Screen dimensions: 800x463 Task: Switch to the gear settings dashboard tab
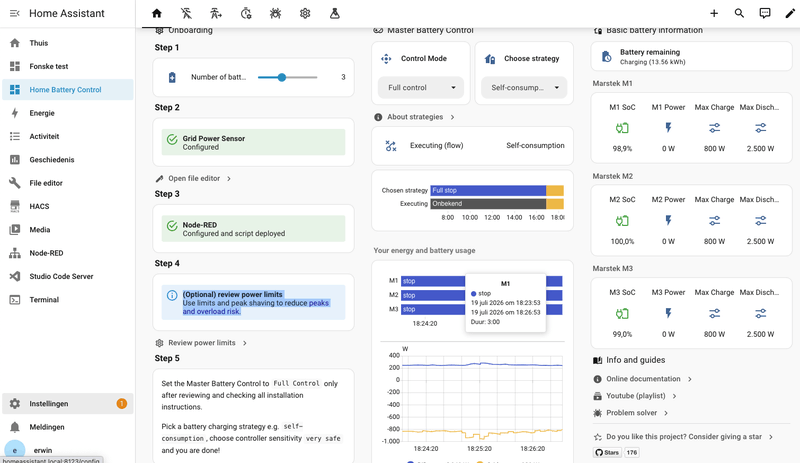tap(305, 13)
